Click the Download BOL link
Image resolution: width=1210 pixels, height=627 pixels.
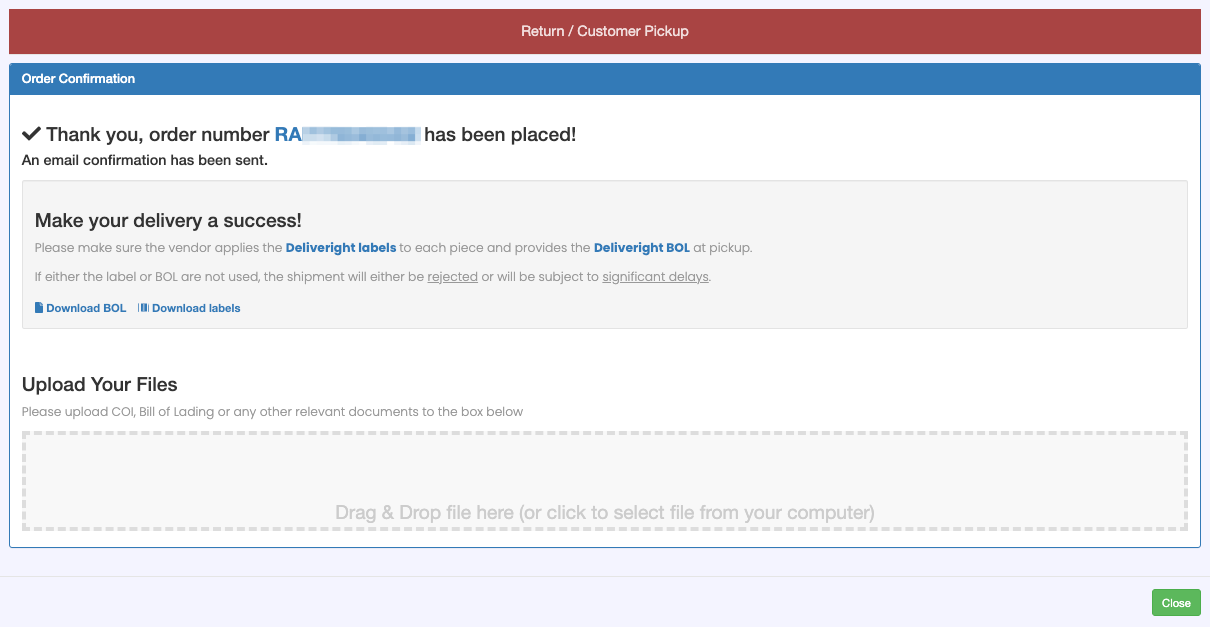click(80, 308)
